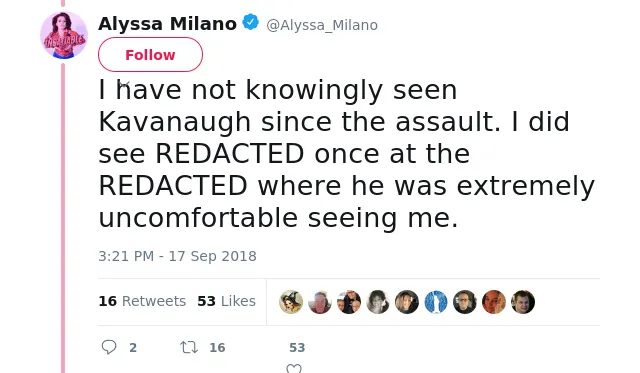Open the @Alyssa_Milano handle link

(322, 25)
